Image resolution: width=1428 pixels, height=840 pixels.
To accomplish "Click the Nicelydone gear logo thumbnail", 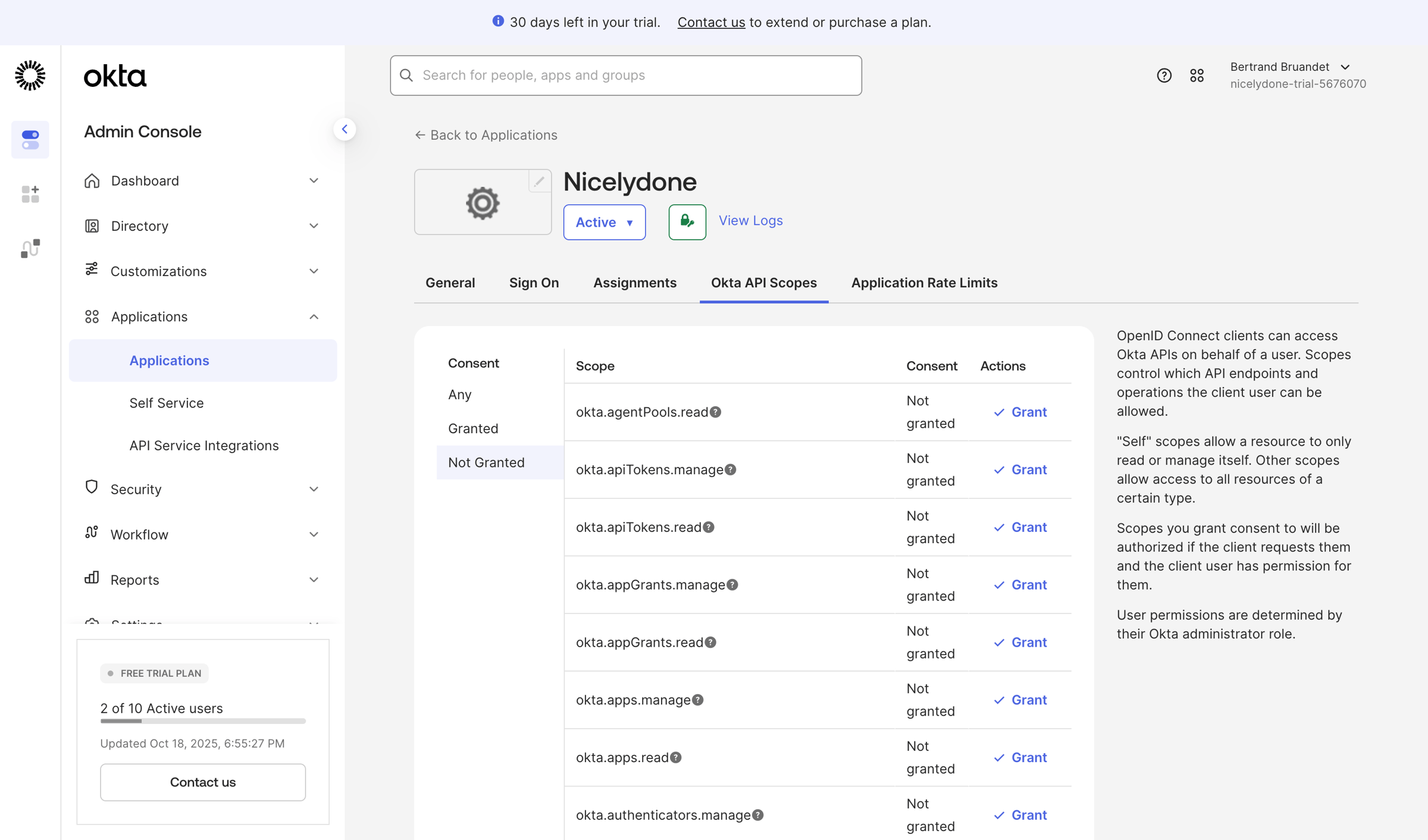I will [x=483, y=202].
